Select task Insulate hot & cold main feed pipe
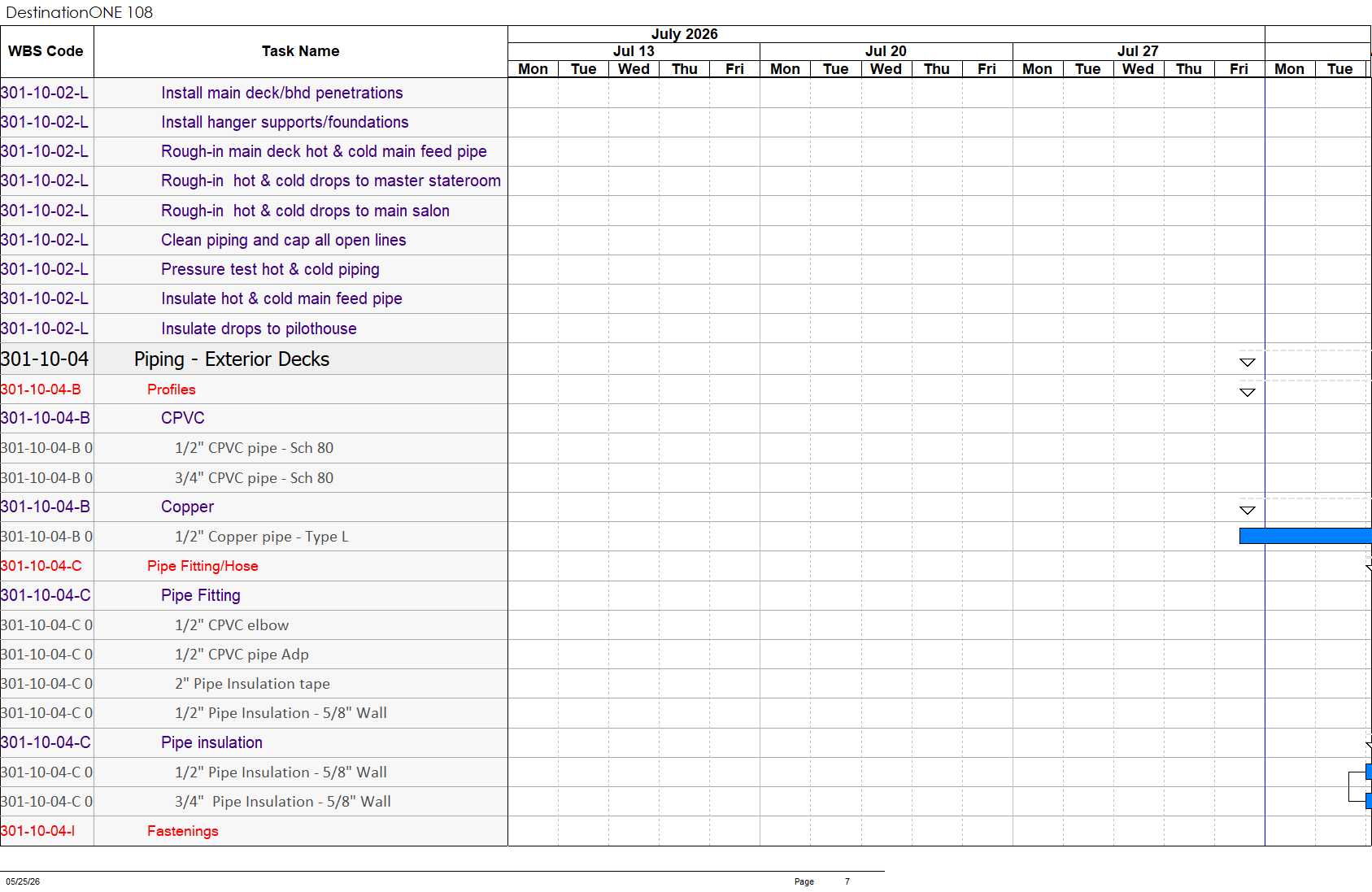 pos(281,298)
